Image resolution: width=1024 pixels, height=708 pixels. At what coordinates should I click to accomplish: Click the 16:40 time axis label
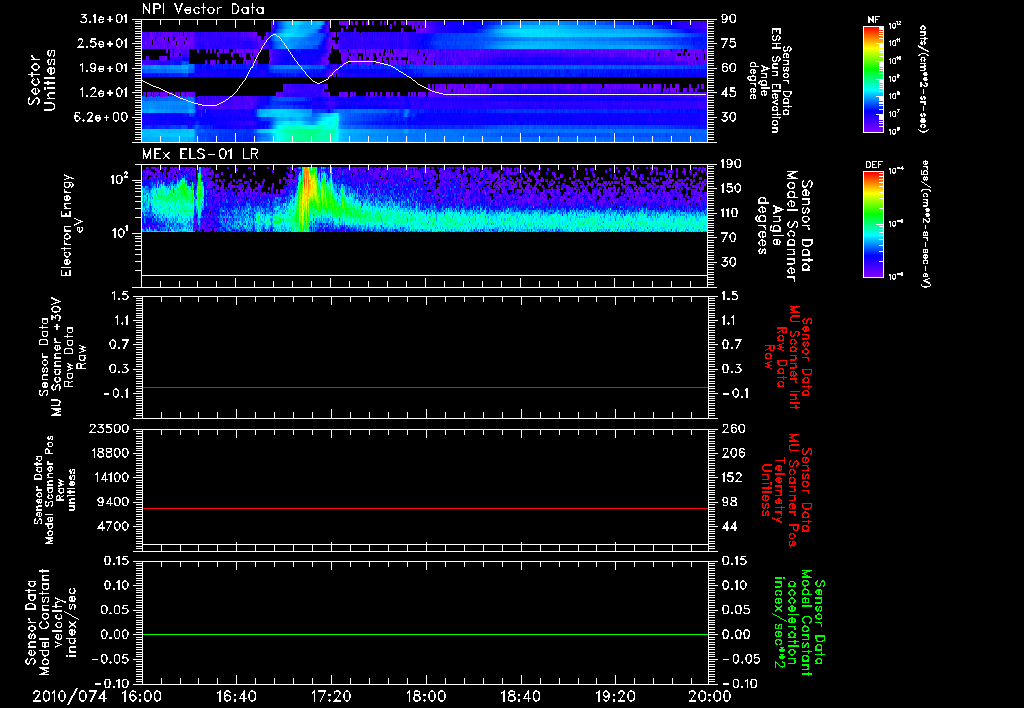[x=236, y=696]
